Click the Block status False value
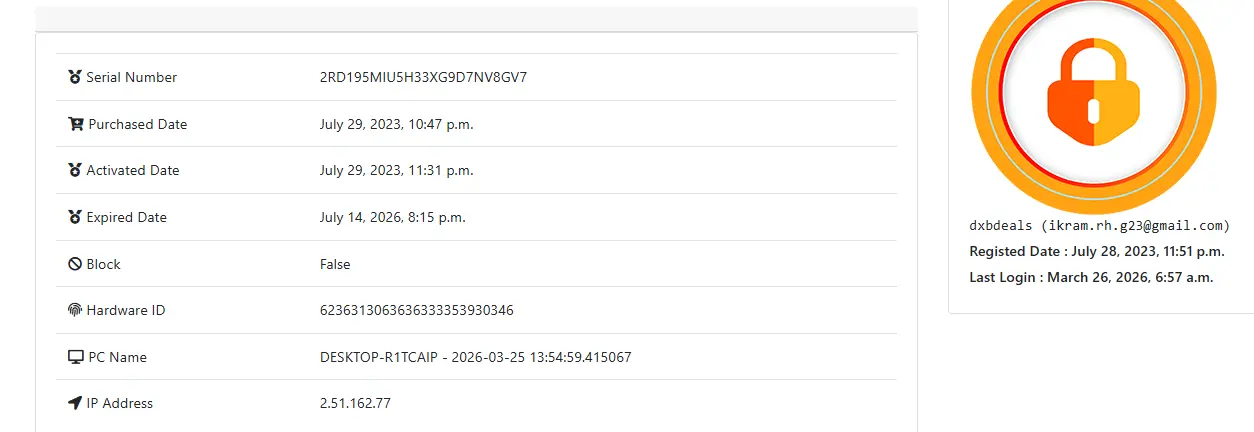The image size is (1254, 432). pos(335,264)
